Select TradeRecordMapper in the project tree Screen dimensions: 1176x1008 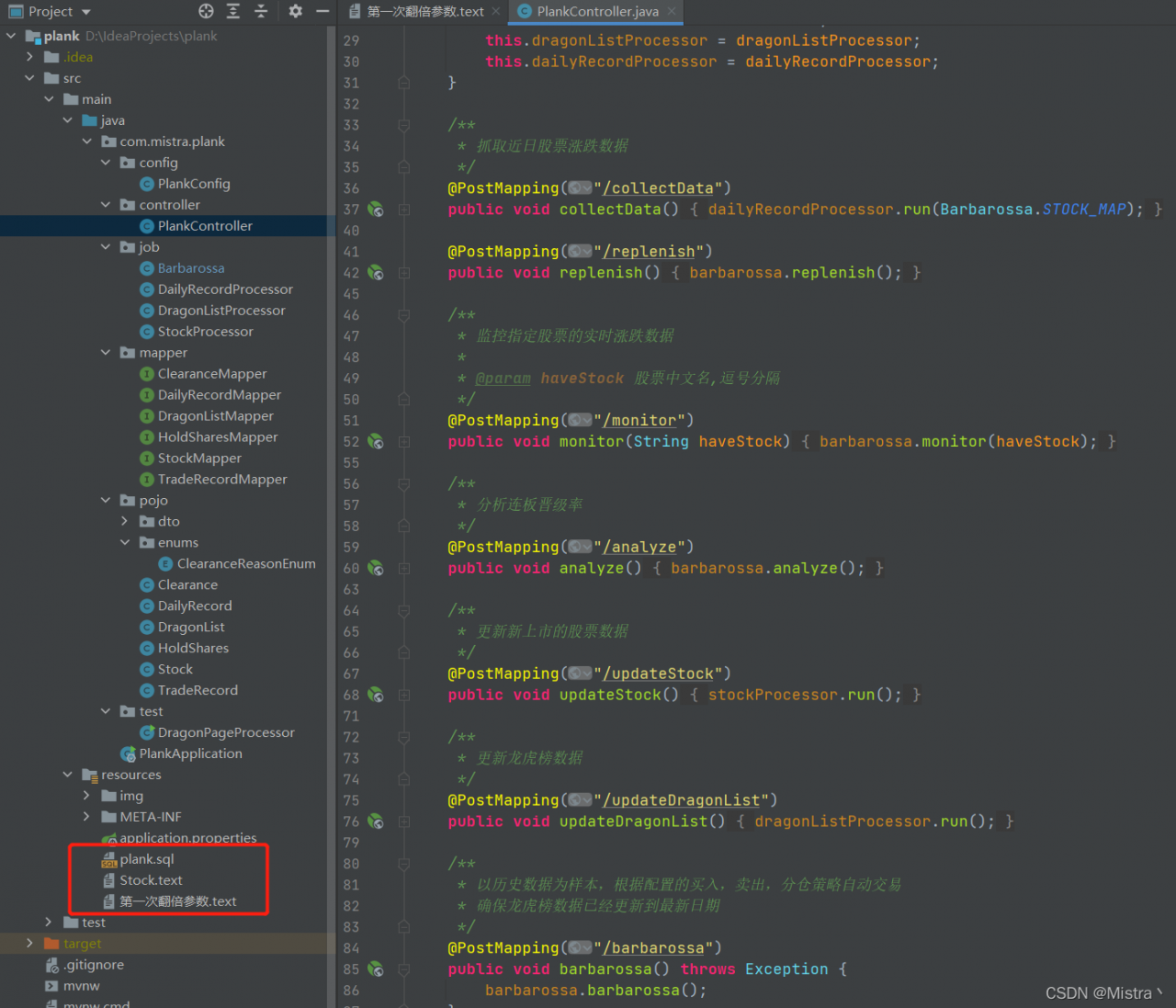point(222,480)
